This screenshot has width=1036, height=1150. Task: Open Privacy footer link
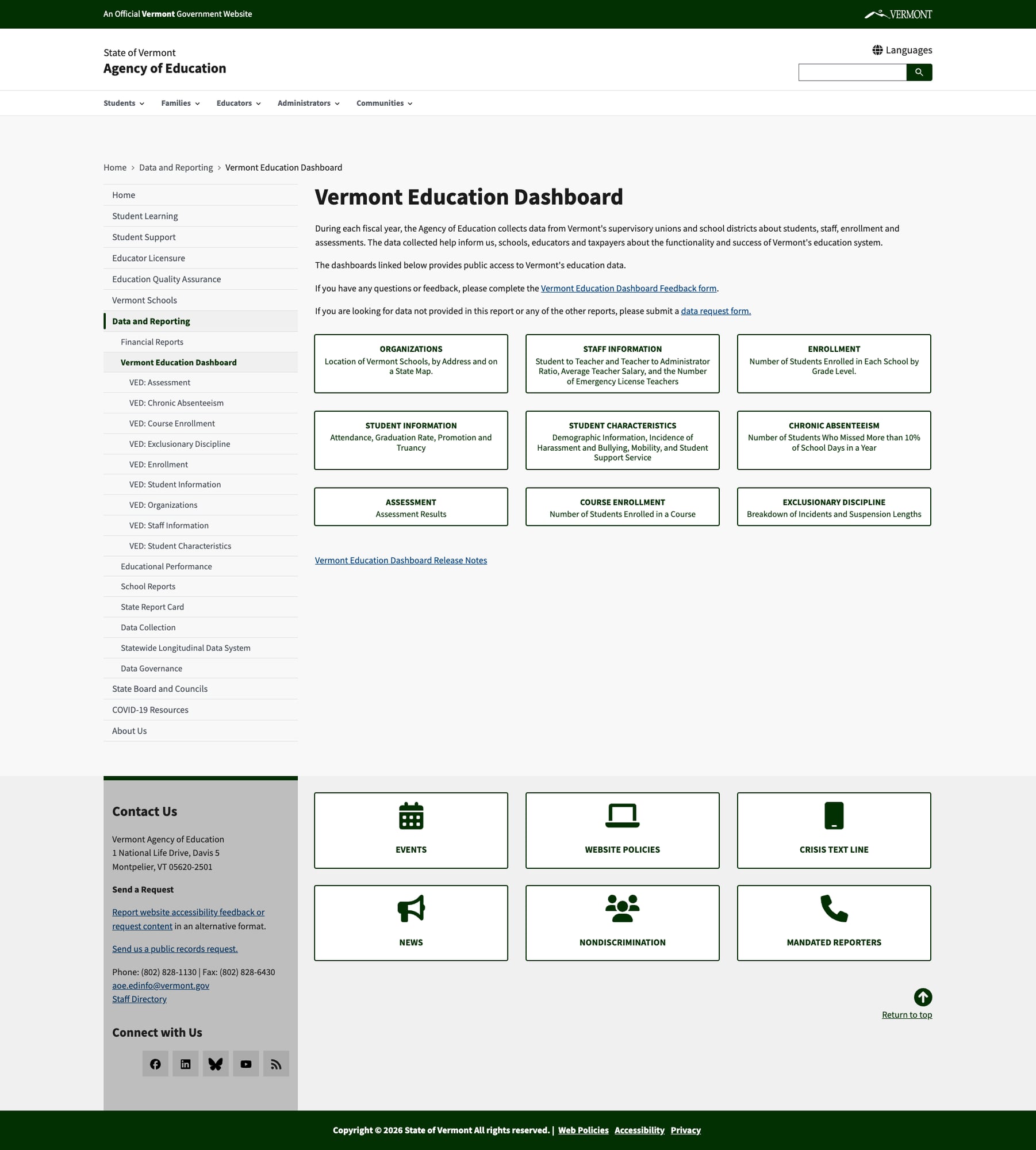point(685,1130)
